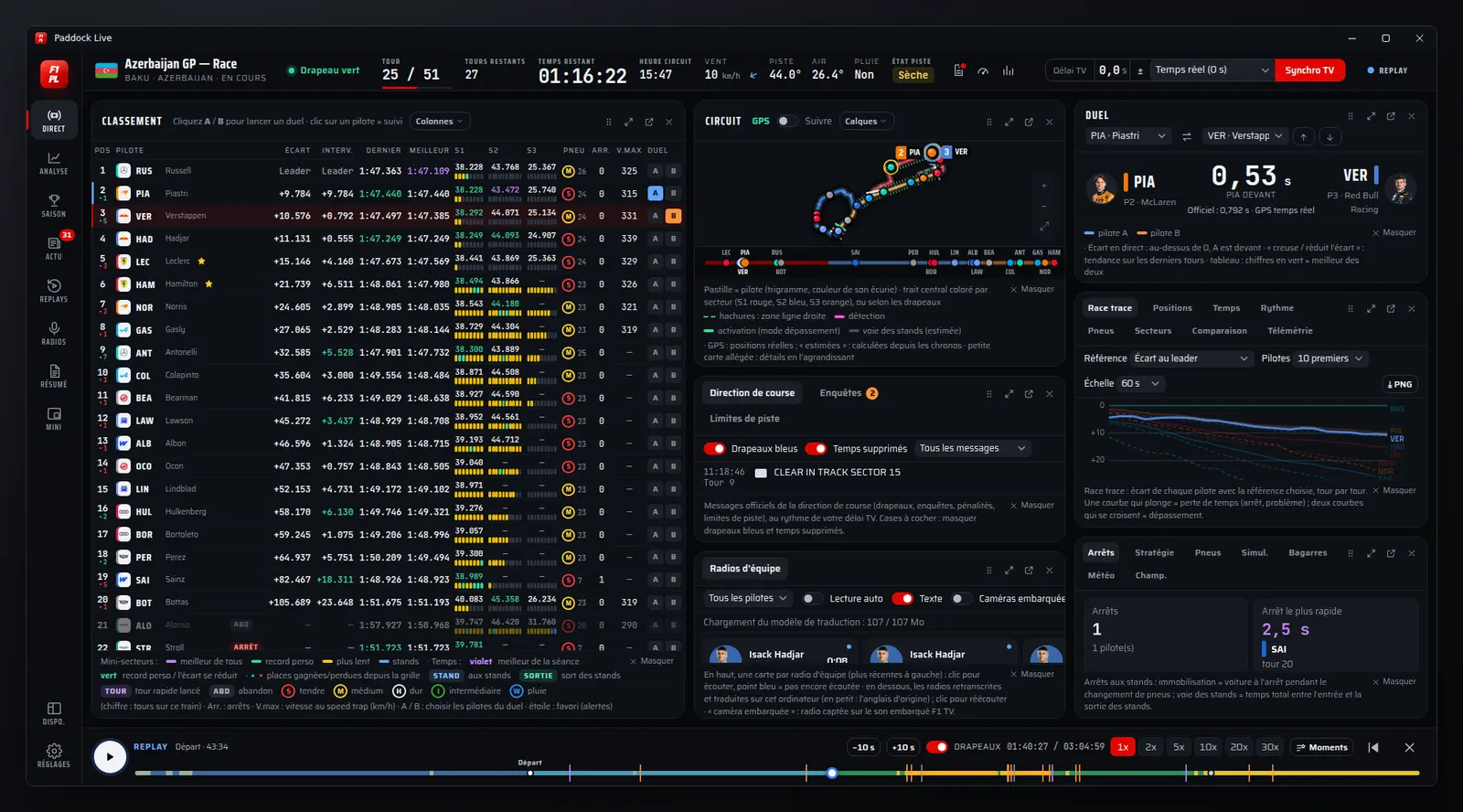The width and height of the screenshot is (1463, 812).
Task: Open Réglages settings gear
Action: tap(54, 755)
